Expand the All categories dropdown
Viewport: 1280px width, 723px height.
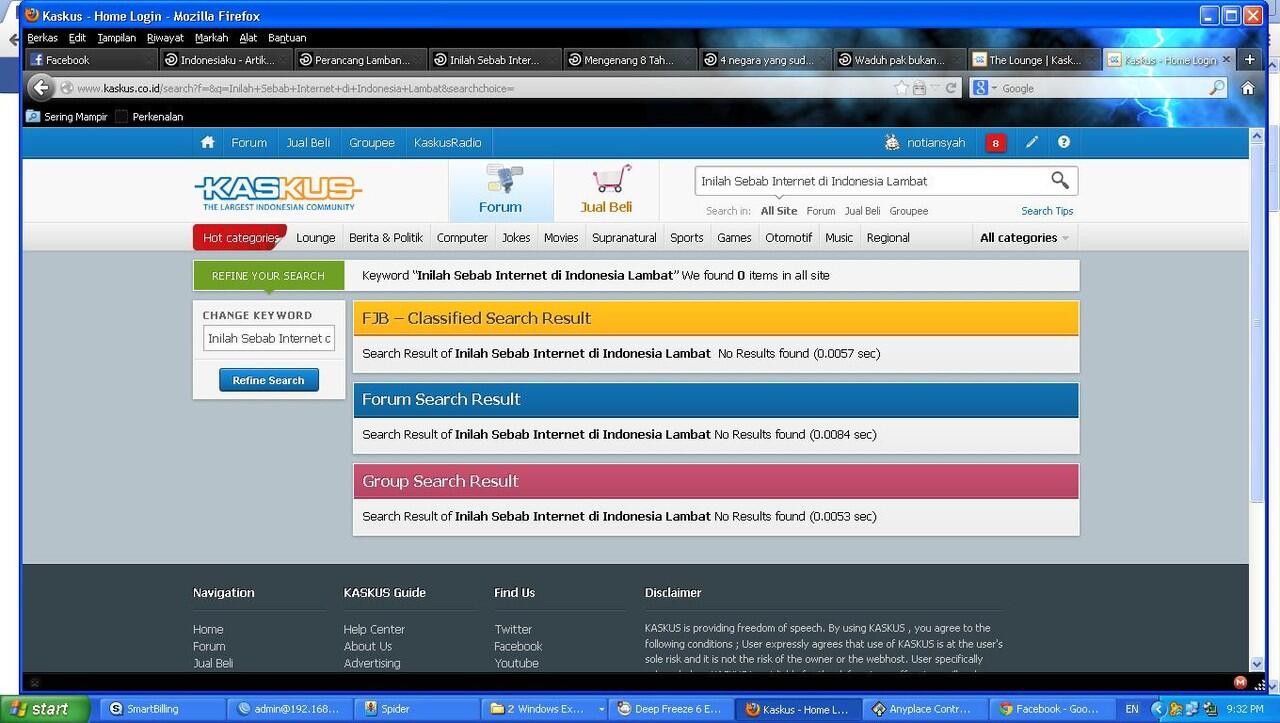[x=1024, y=238]
